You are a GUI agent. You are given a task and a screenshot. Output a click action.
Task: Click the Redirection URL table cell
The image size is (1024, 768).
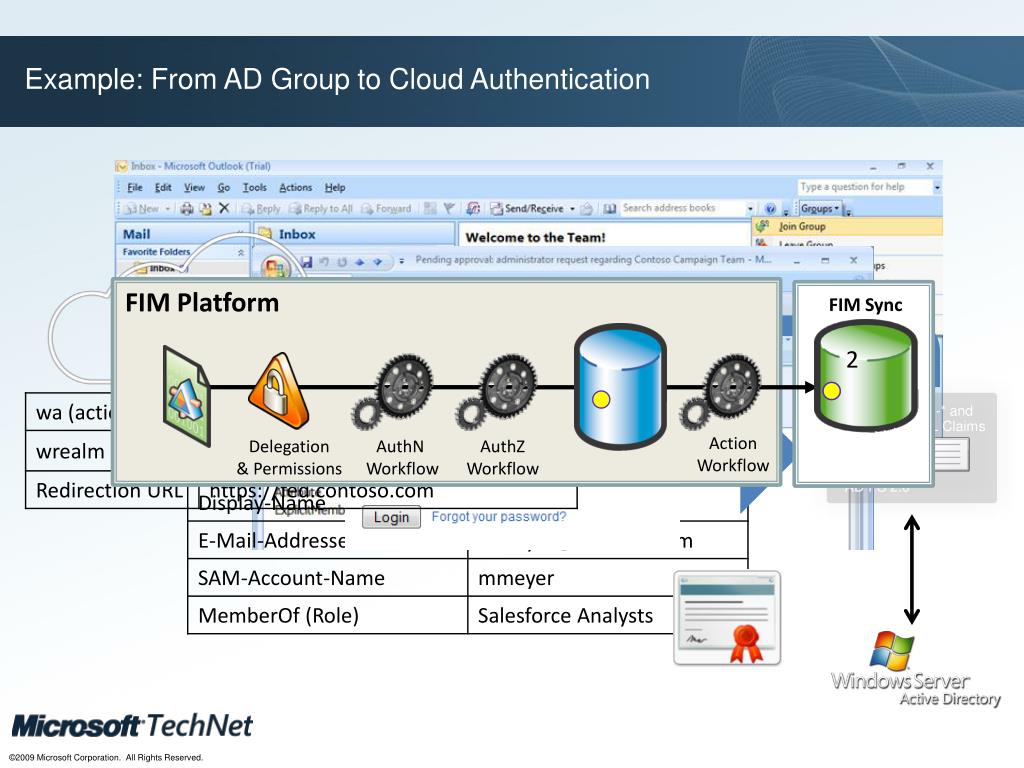pyautogui.click(x=106, y=490)
